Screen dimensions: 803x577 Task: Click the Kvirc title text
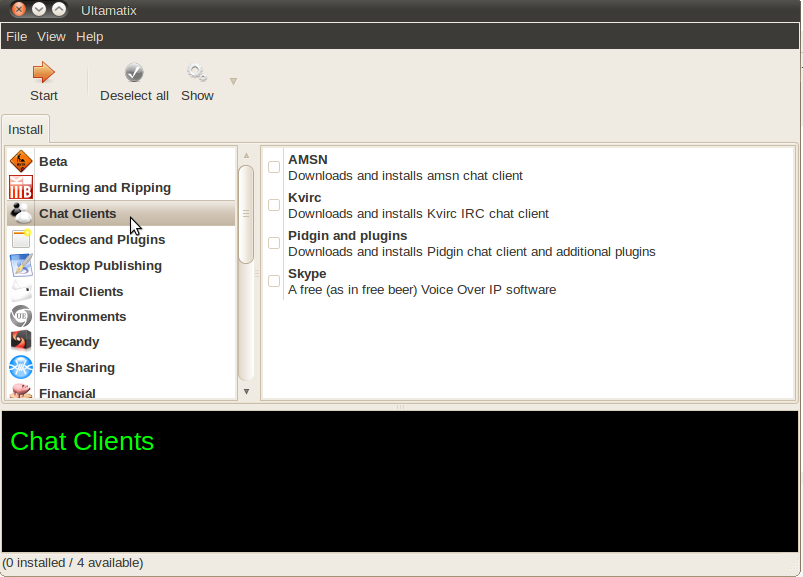[305, 198]
